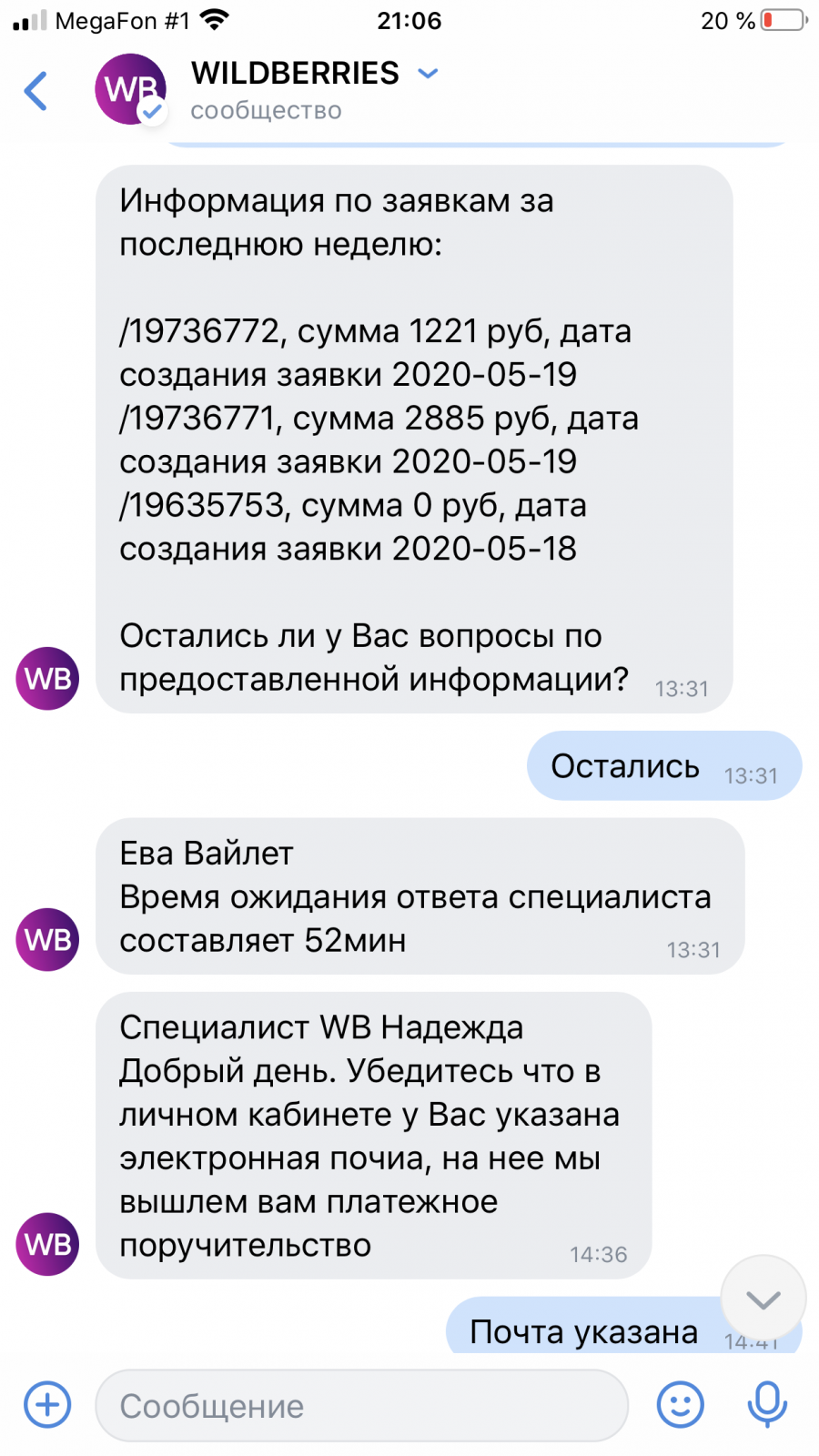Open the emoji smiley picker
819x1456 pixels.
tap(680, 1404)
